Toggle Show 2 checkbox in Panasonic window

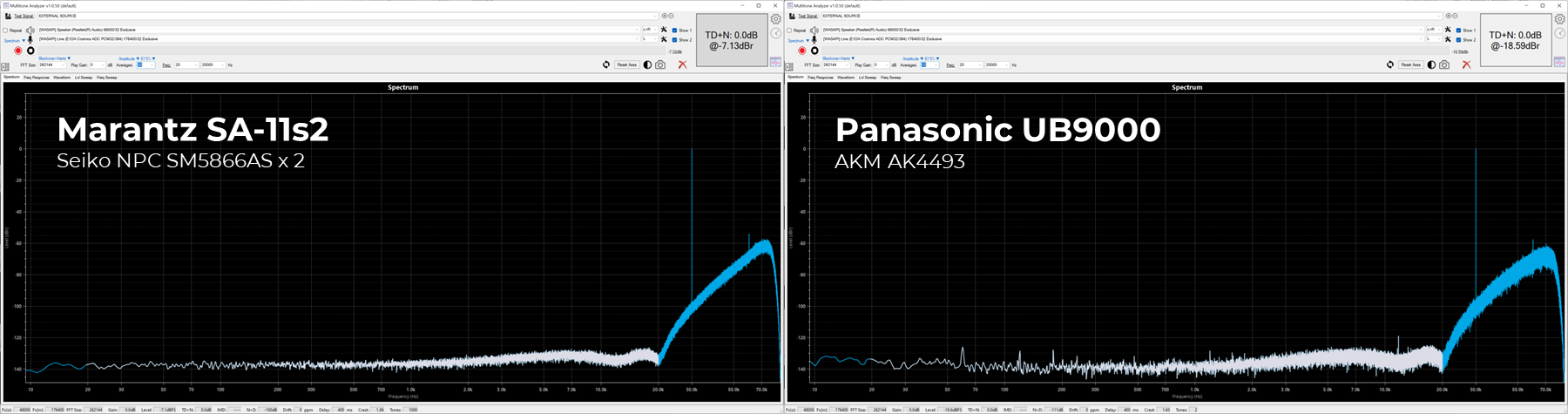[1458, 40]
